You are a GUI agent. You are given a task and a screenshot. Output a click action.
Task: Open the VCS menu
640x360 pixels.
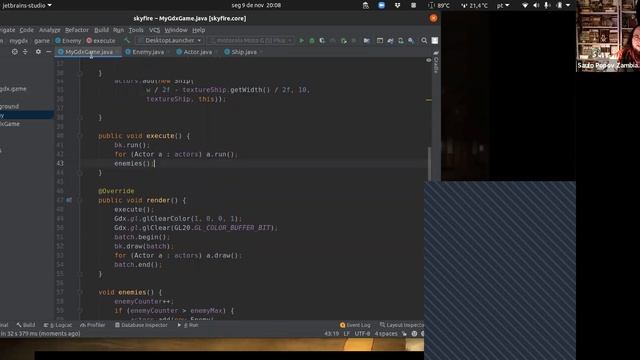point(154,30)
